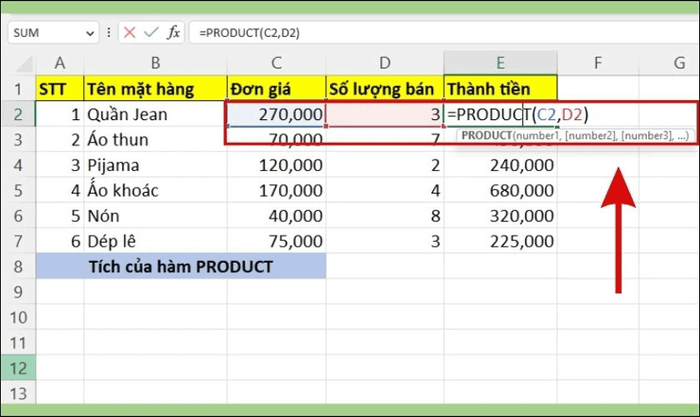Click the 'Thành tiền' header cell
This screenshot has width=700, height=417.
(500, 89)
